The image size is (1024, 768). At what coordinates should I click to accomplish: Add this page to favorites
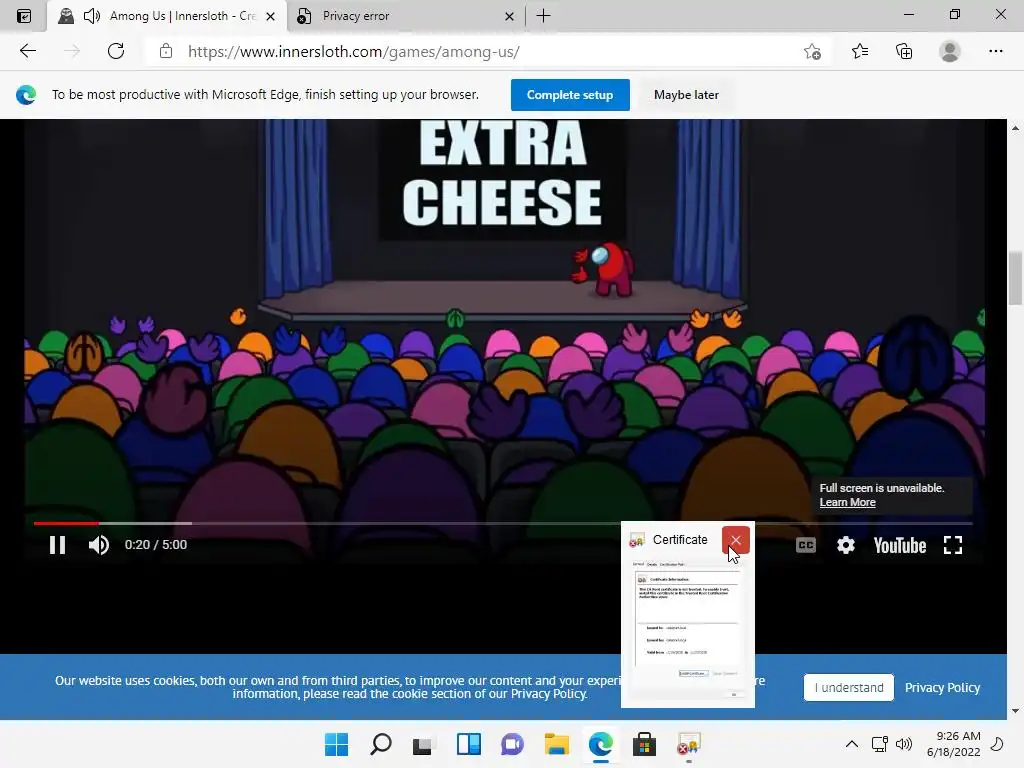812,52
